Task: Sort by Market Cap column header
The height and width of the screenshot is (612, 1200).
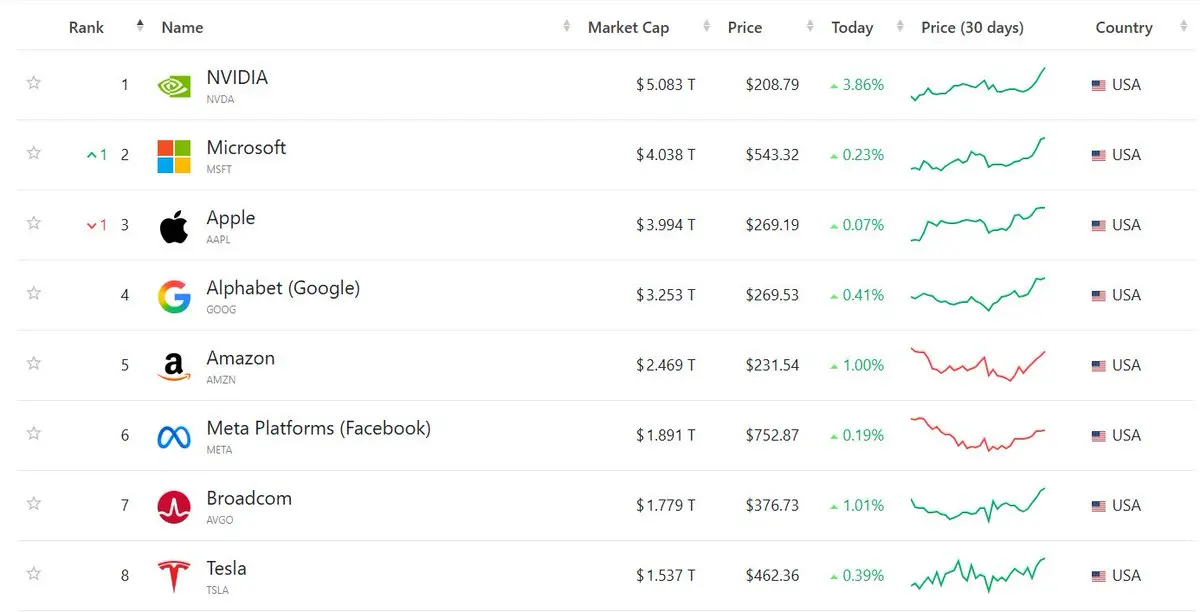Action: coord(628,27)
